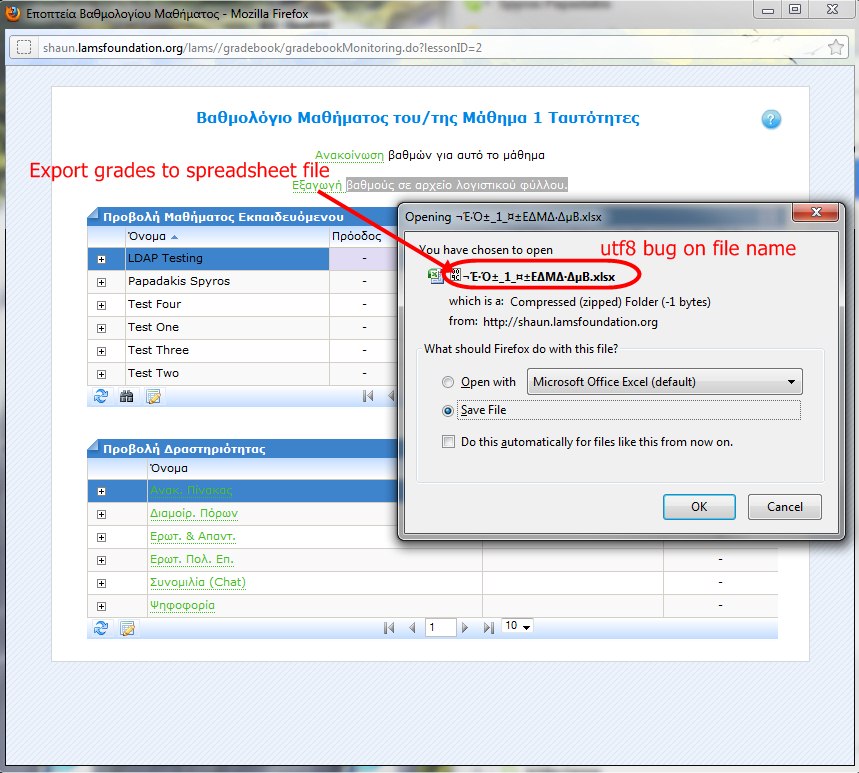Refresh the activity view grid
This screenshot has height=773, width=859.
point(101,628)
